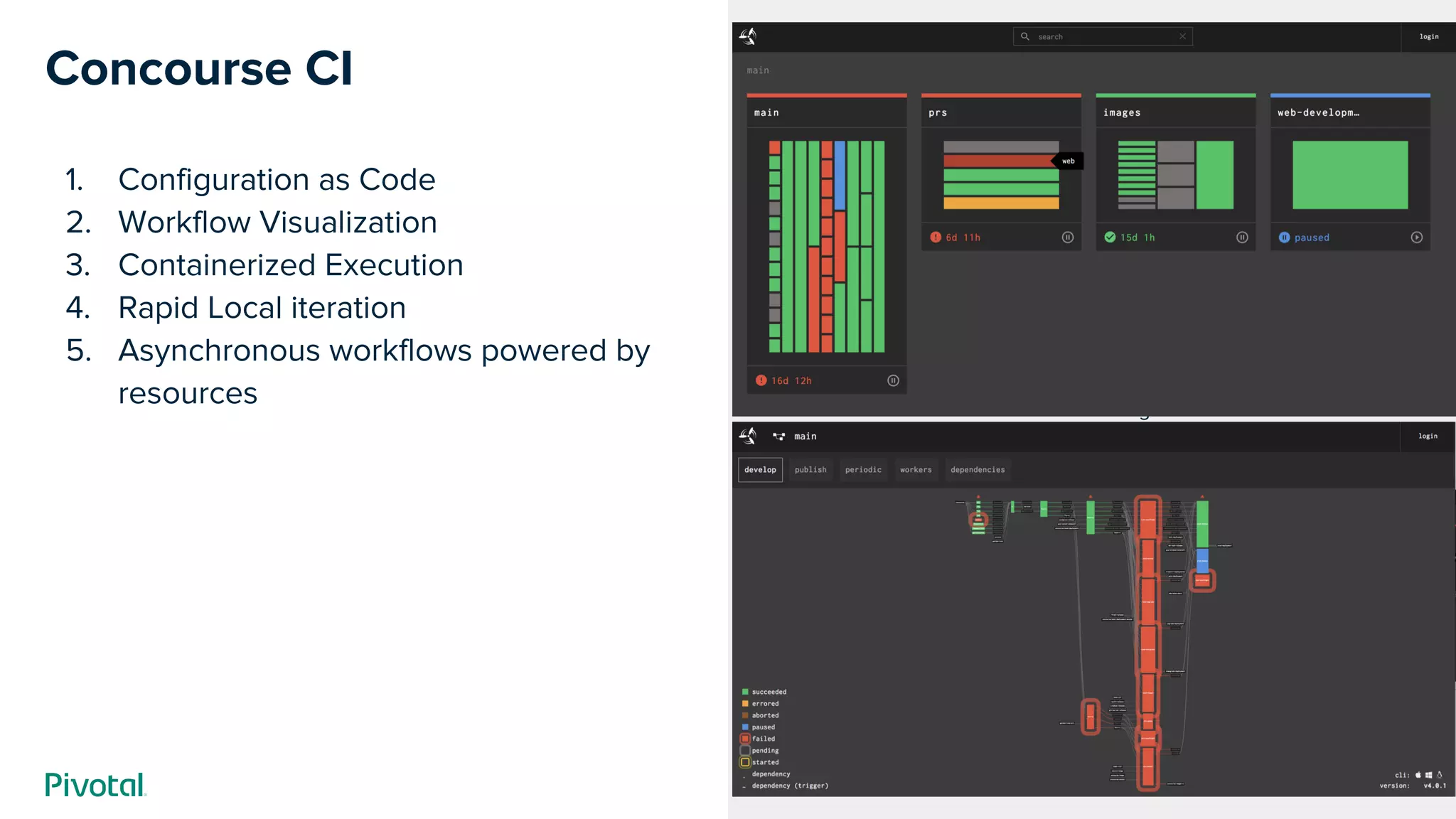1456x819 pixels.
Task: Pause the prs pipeline
Action: (1068, 237)
